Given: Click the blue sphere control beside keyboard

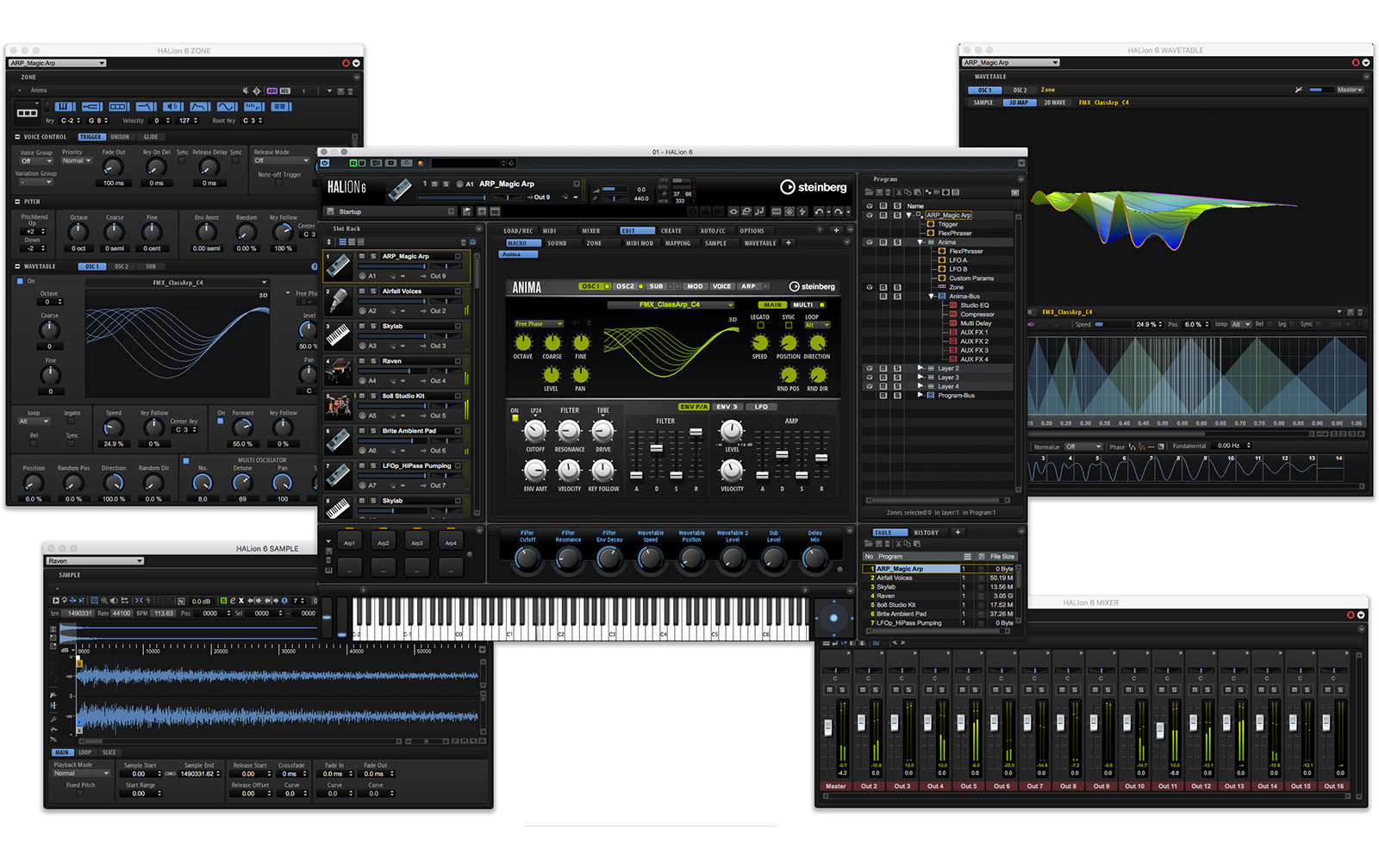Looking at the screenshot, I should [833, 617].
